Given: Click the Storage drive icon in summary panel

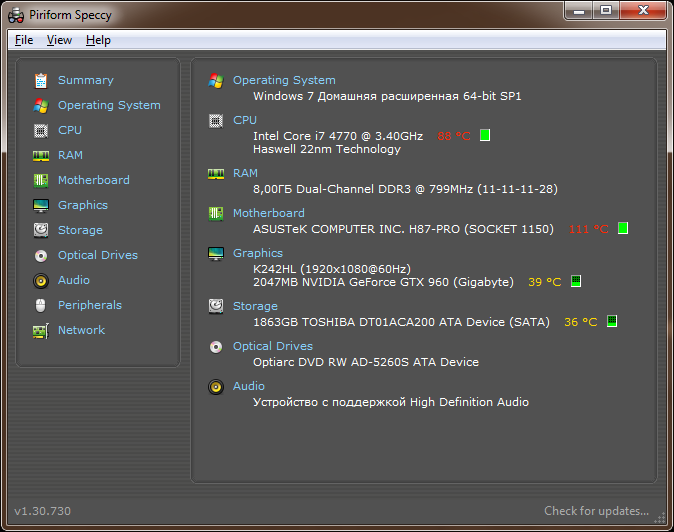Looking at the screenshot, I should click(216, 306).
